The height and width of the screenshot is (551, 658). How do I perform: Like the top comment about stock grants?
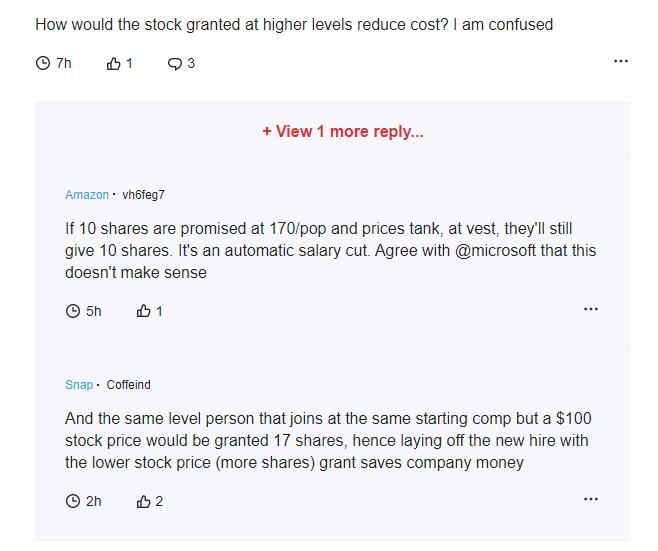point(113,64)
